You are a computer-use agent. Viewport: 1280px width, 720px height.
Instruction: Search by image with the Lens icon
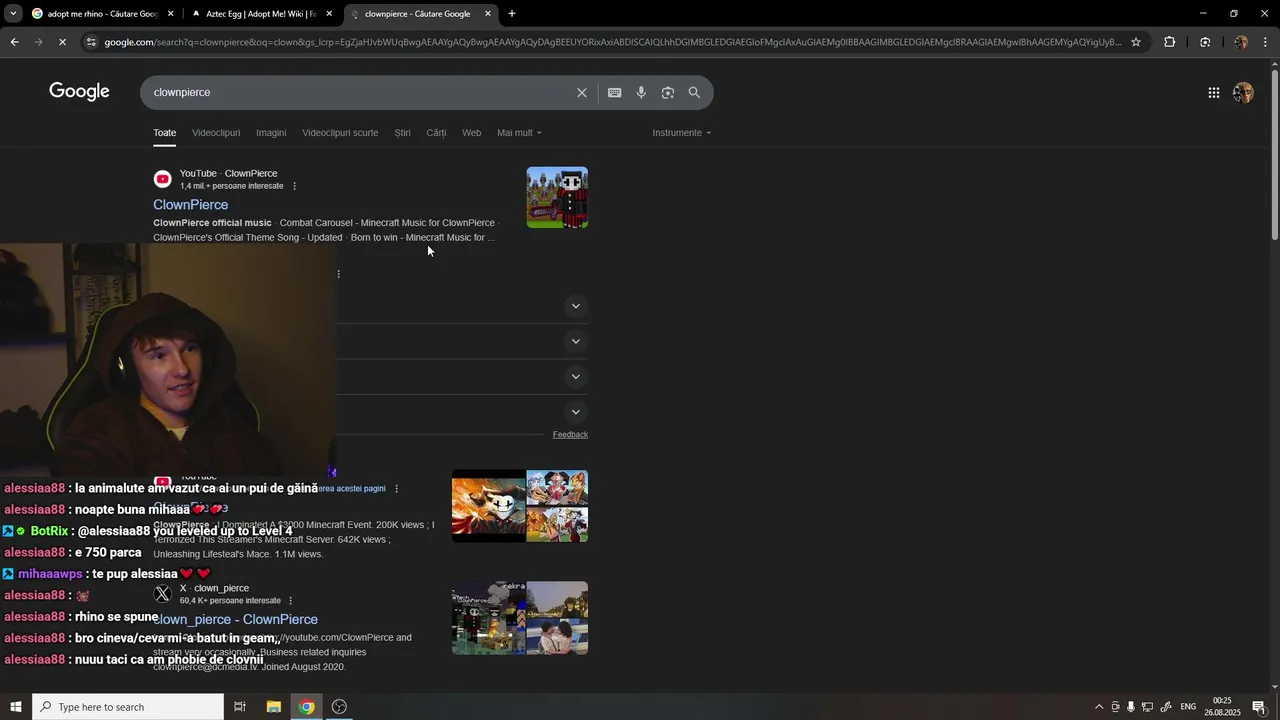tap(668, 93)
